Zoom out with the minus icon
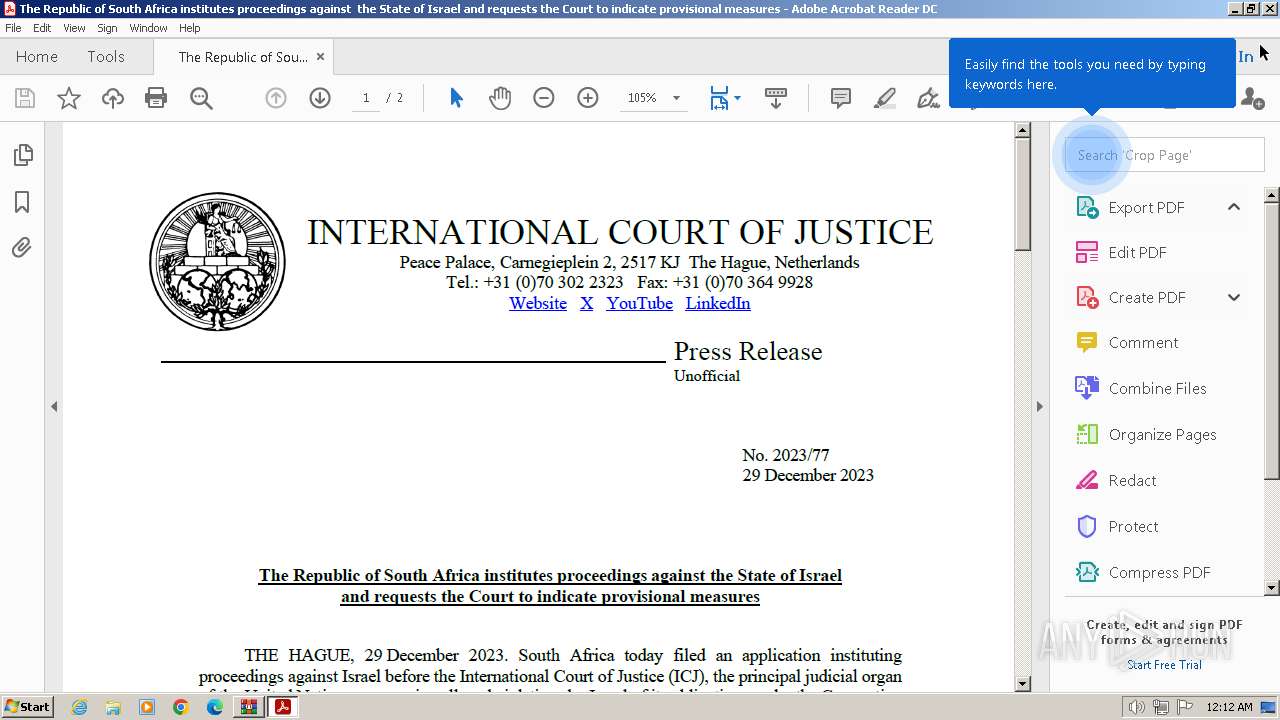The width and height of the screenshot is (1280, 720). (544, 98)
